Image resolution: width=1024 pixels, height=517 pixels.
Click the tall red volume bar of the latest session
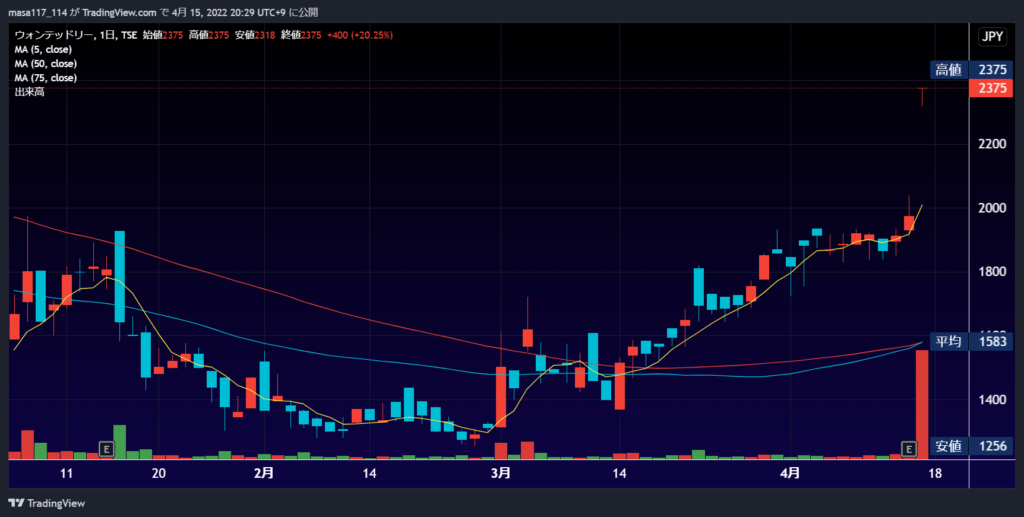coord(921,405)
